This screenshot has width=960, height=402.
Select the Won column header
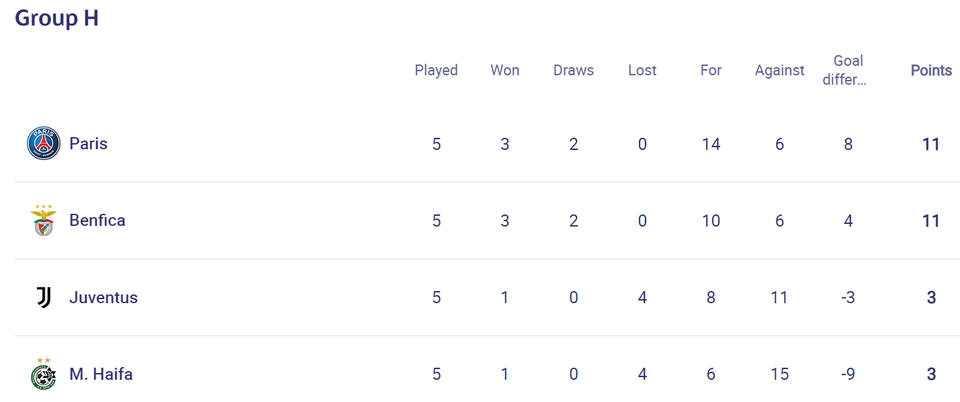point(504,70)
